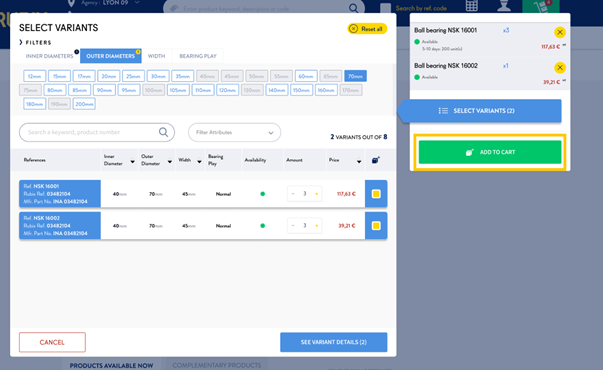Focus the keyword product number search field
This screenshot has height=370, width=603.
92,132
